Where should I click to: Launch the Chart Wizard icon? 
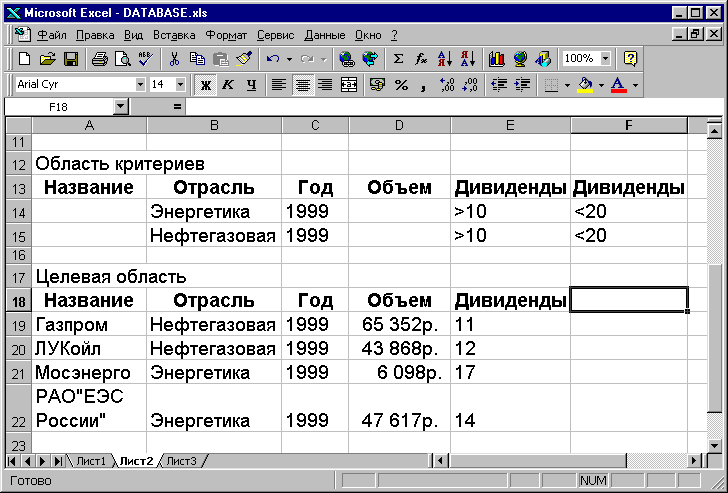pos(496,59)
